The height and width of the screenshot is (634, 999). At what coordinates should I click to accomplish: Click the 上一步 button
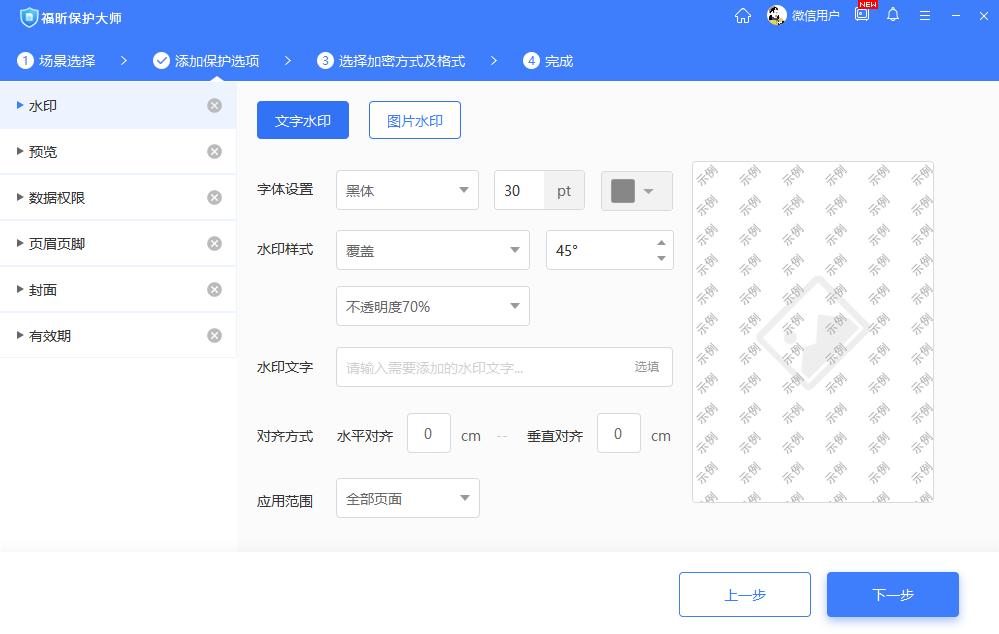[744, 594]
